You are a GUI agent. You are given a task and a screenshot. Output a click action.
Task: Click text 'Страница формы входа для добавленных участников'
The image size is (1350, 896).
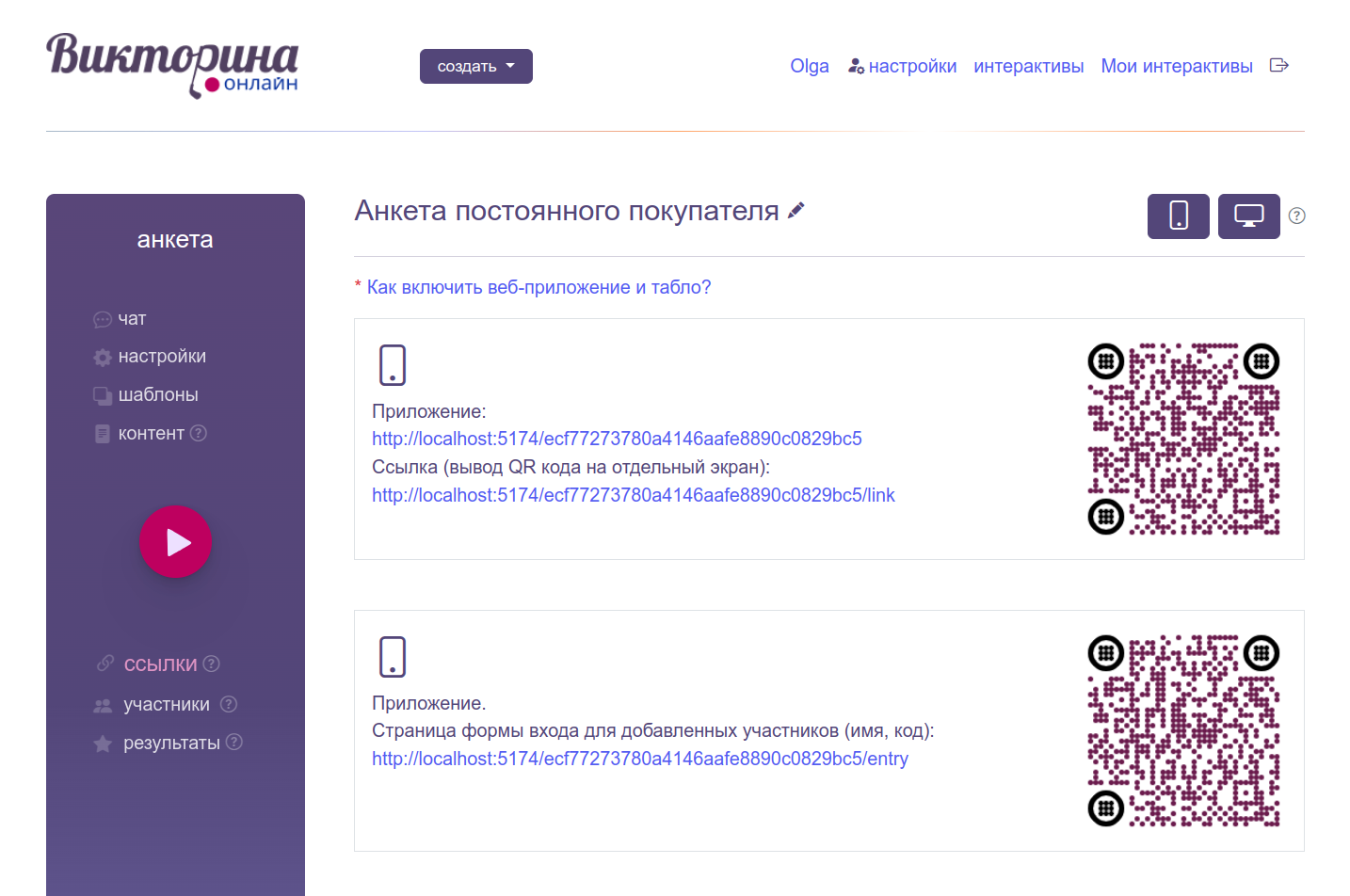tap(604, 730)
